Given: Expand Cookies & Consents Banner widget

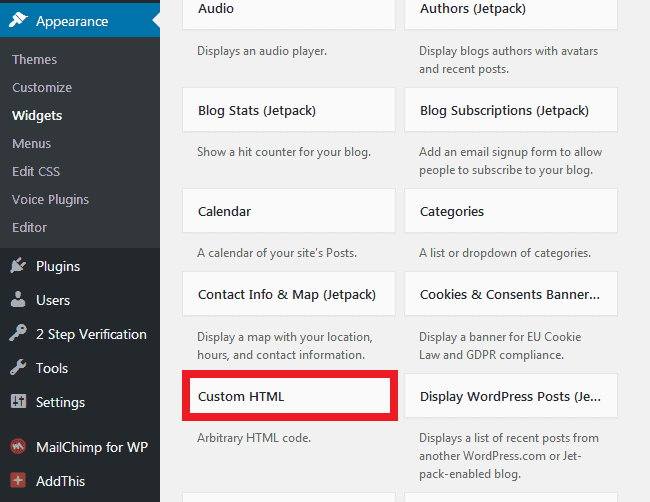Looking at the screenshot, I should (x=511, y=294).
